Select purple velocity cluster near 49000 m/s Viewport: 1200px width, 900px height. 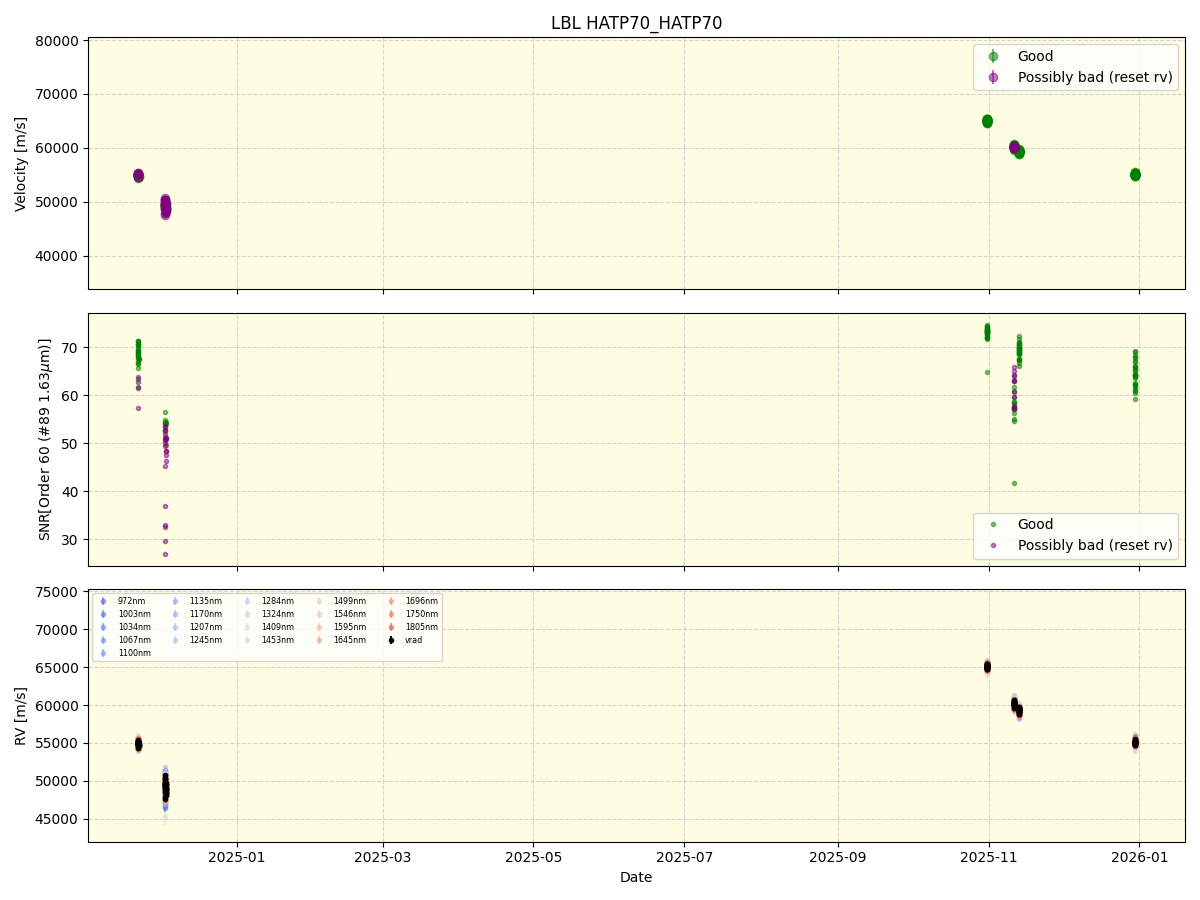tap(165, 206)
